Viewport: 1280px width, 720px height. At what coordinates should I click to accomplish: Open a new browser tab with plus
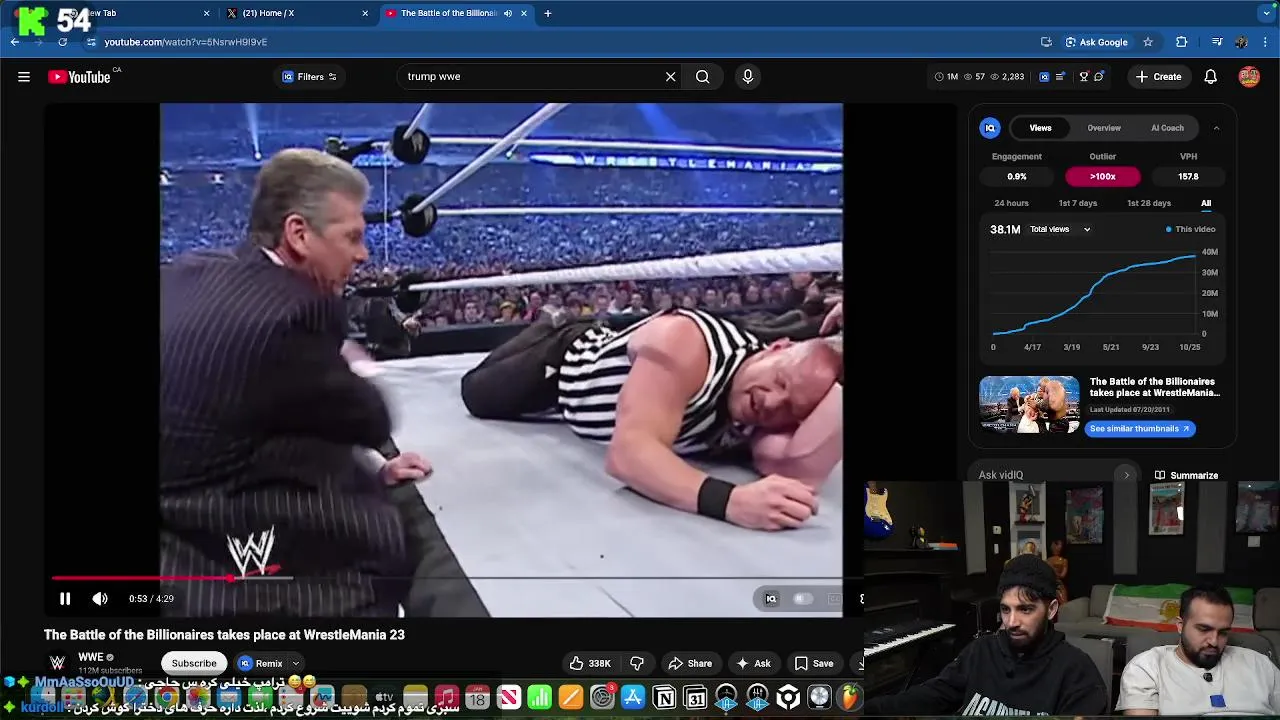coord(547,14)
